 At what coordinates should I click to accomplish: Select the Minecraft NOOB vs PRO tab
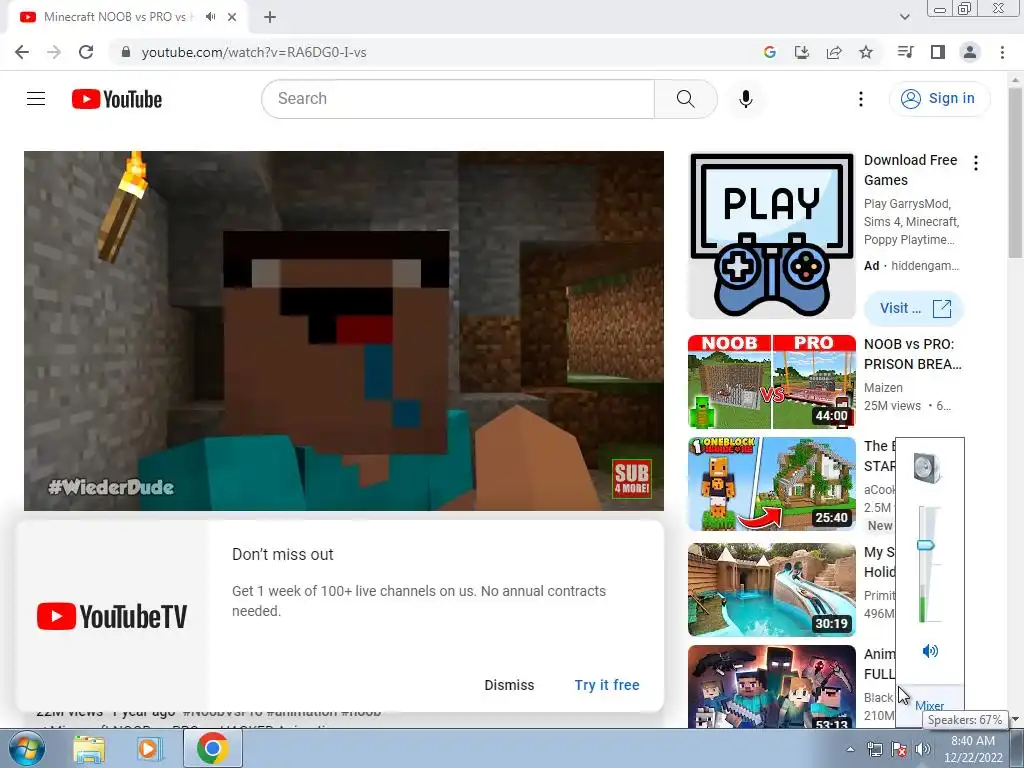(x=128, y=18)
